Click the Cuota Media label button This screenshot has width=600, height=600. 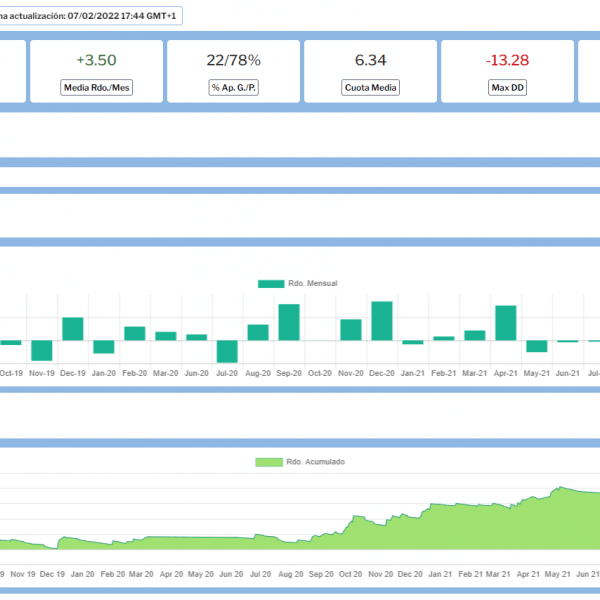370,88
